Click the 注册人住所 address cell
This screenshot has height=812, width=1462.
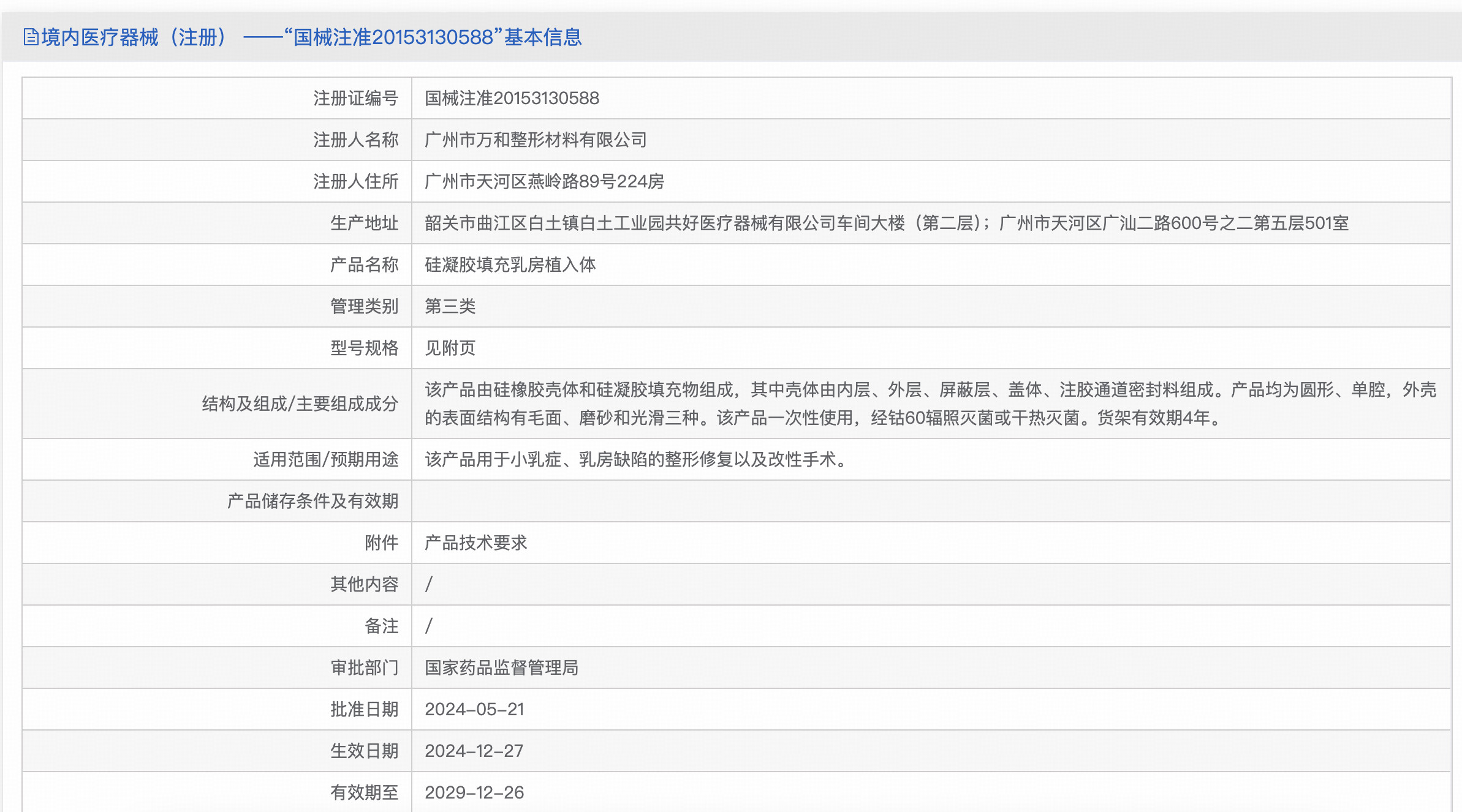[544, 181]
